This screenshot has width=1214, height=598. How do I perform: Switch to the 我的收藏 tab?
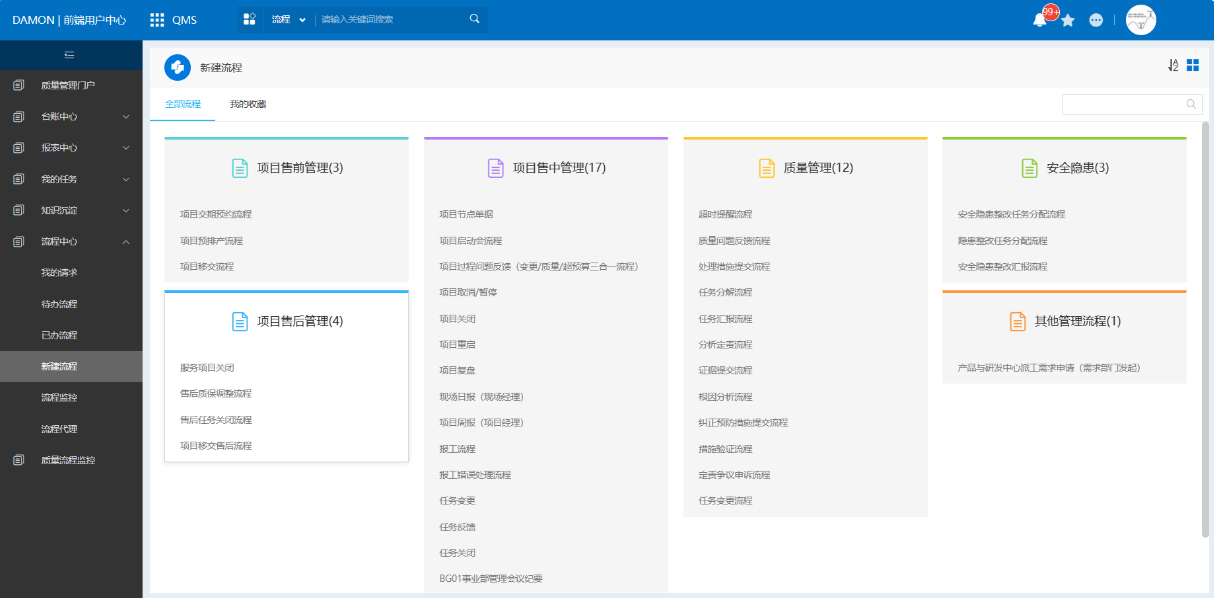[247, 104]
